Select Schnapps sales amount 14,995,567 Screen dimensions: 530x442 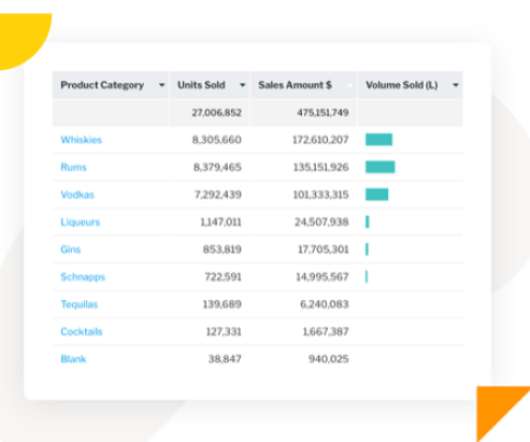[322, 277]
